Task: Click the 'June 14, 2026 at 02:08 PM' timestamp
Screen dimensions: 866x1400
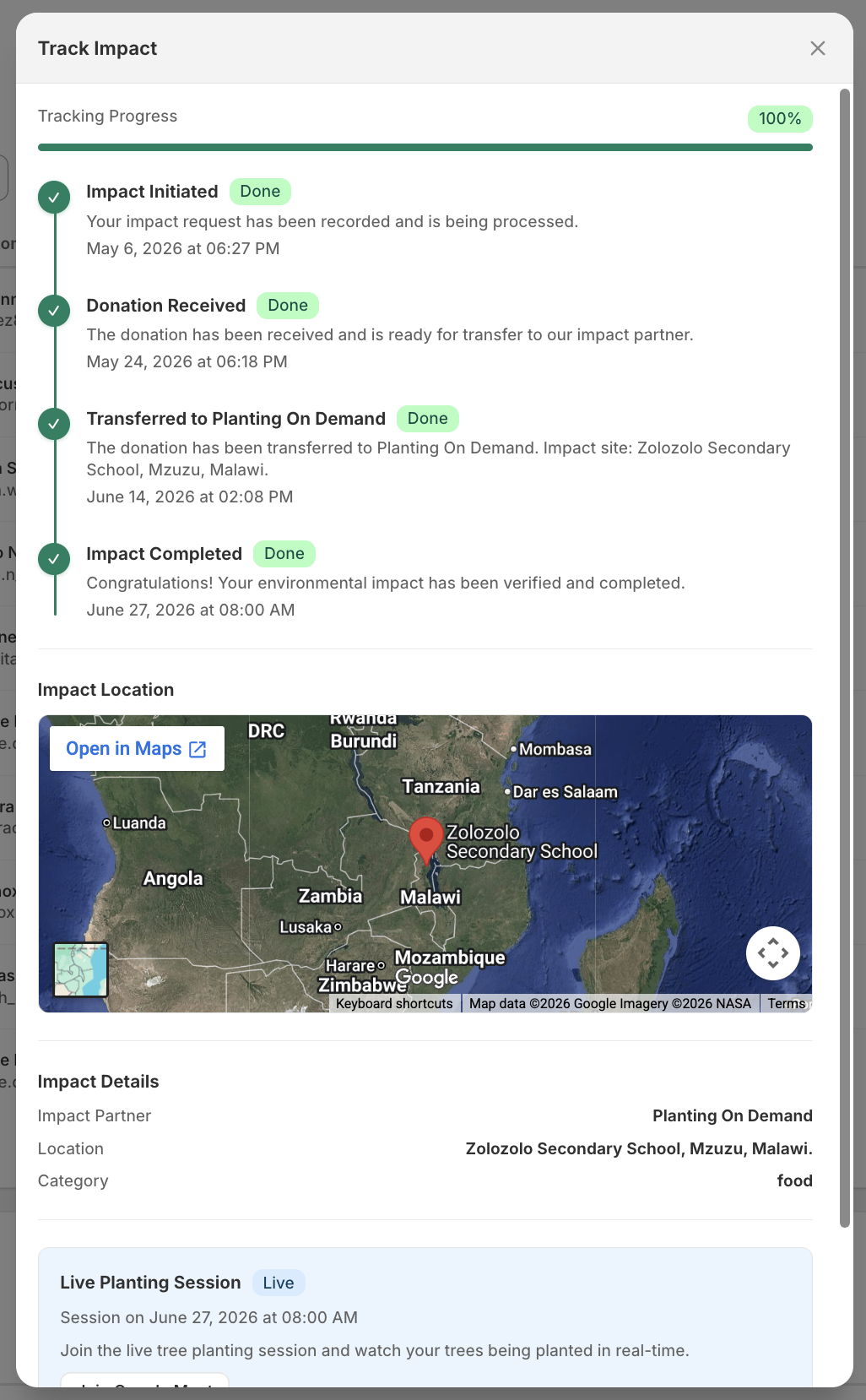Action: (190, 497)
